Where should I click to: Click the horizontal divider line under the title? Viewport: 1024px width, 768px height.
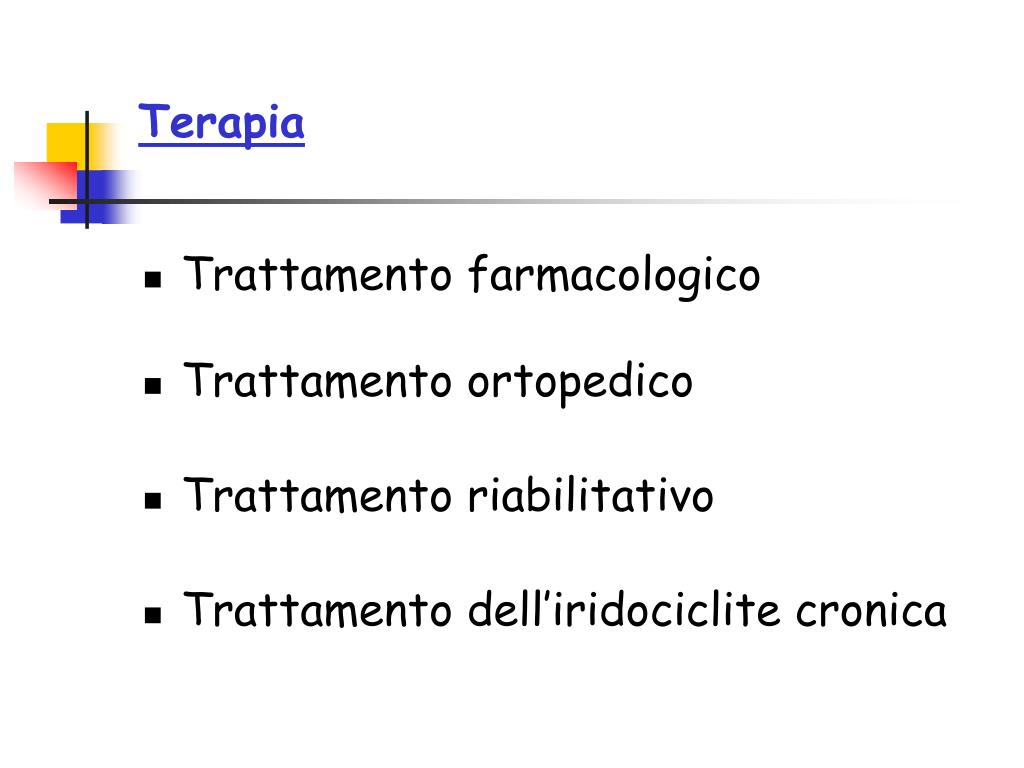(503, 201)
